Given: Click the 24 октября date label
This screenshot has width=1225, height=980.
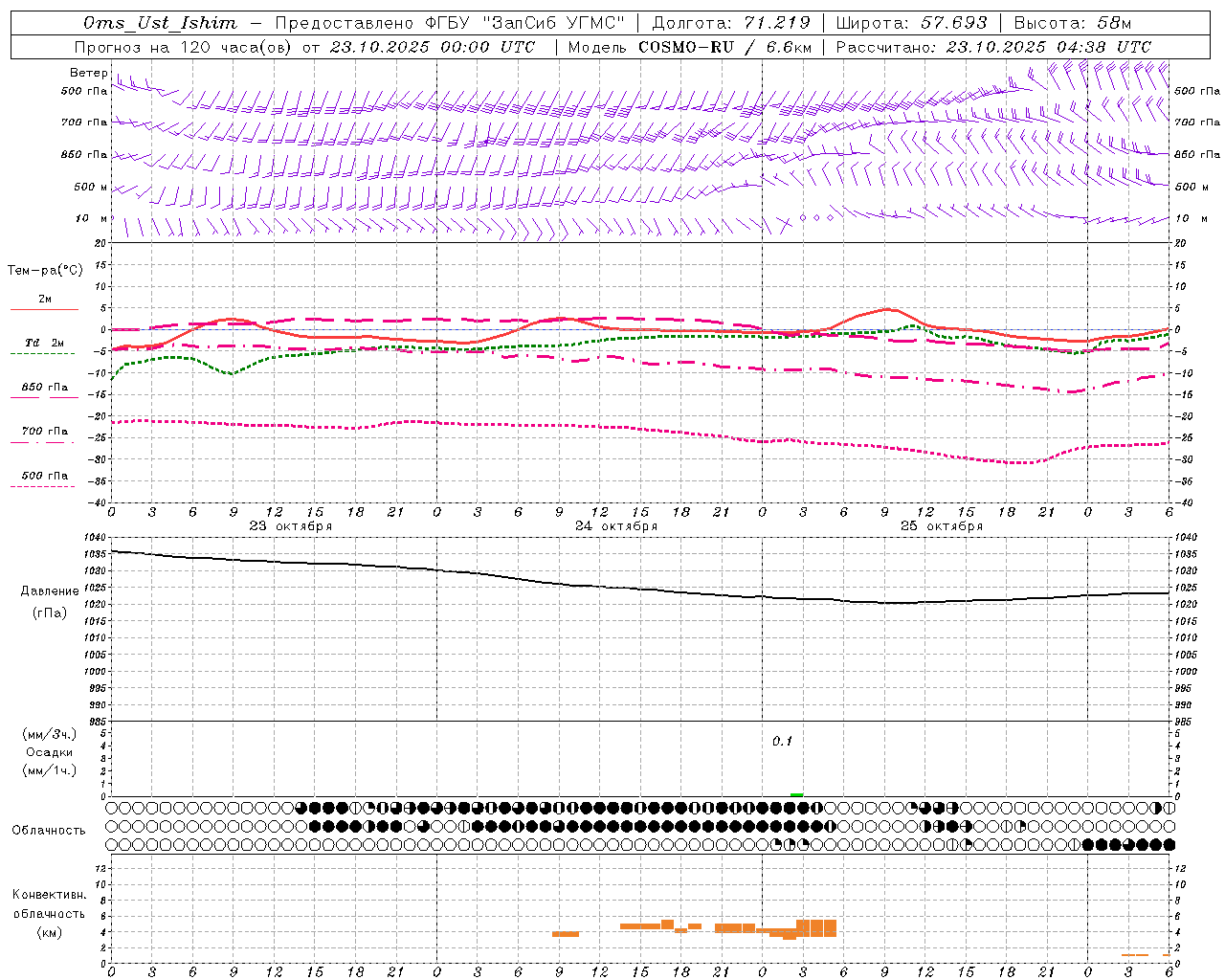Looking at the screenshot, I should 616,525.
